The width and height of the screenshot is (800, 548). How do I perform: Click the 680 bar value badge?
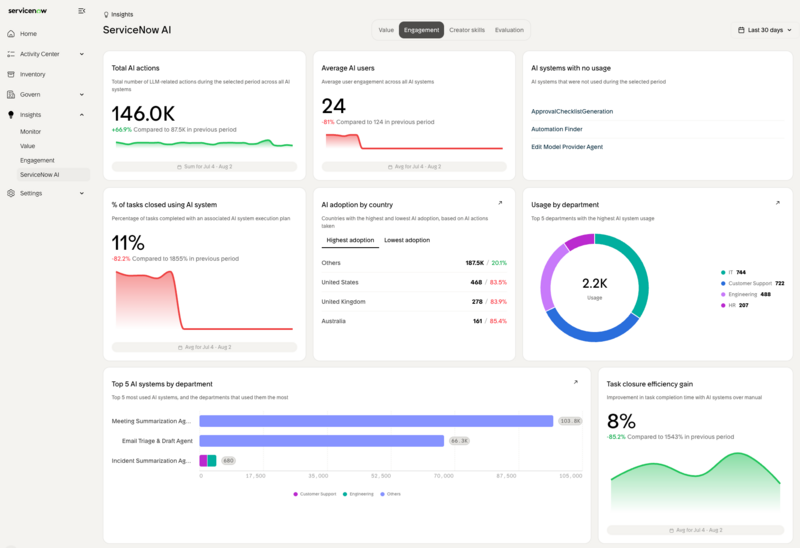(228, 461)
